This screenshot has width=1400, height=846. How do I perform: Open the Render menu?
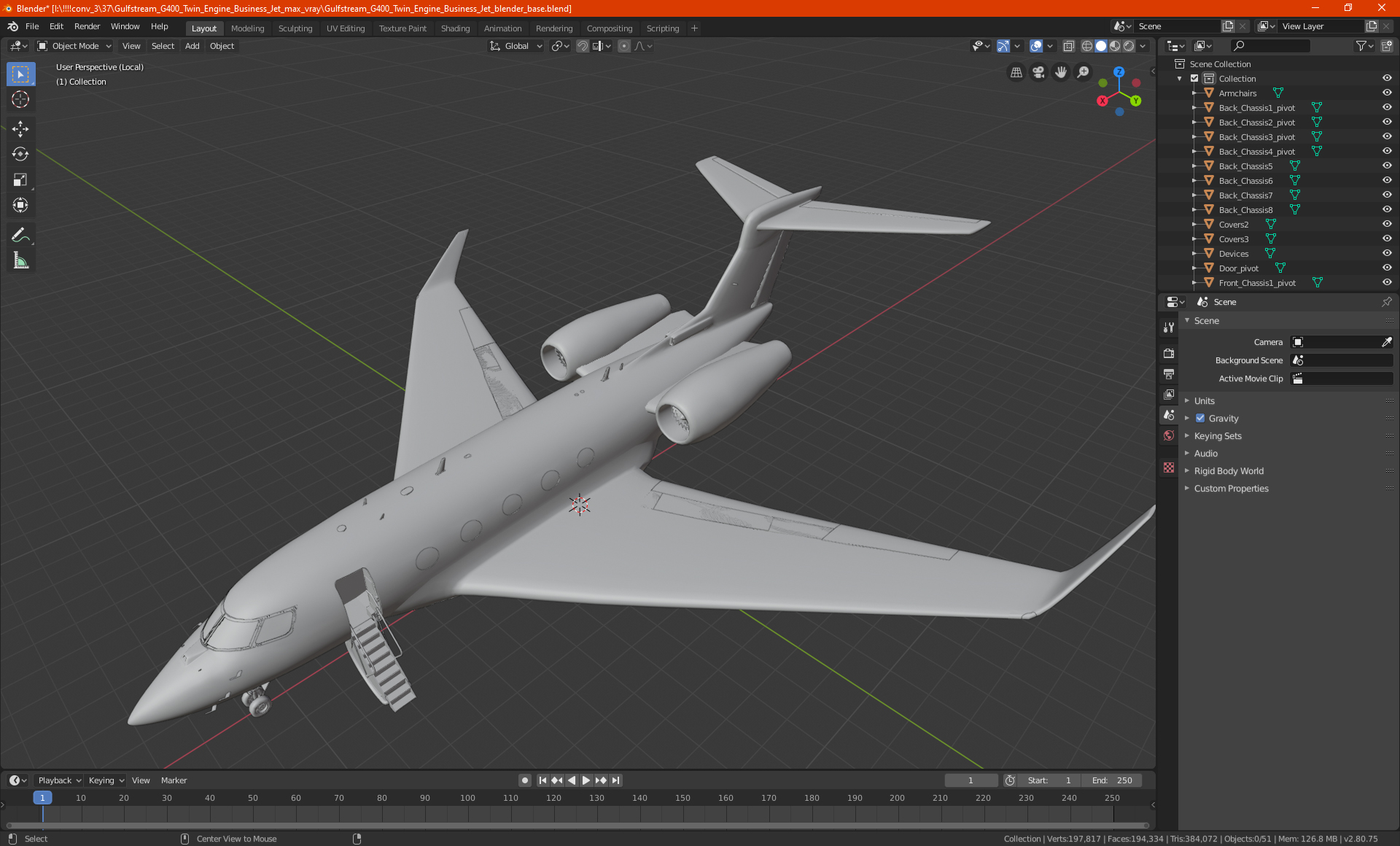click(87, 26)
